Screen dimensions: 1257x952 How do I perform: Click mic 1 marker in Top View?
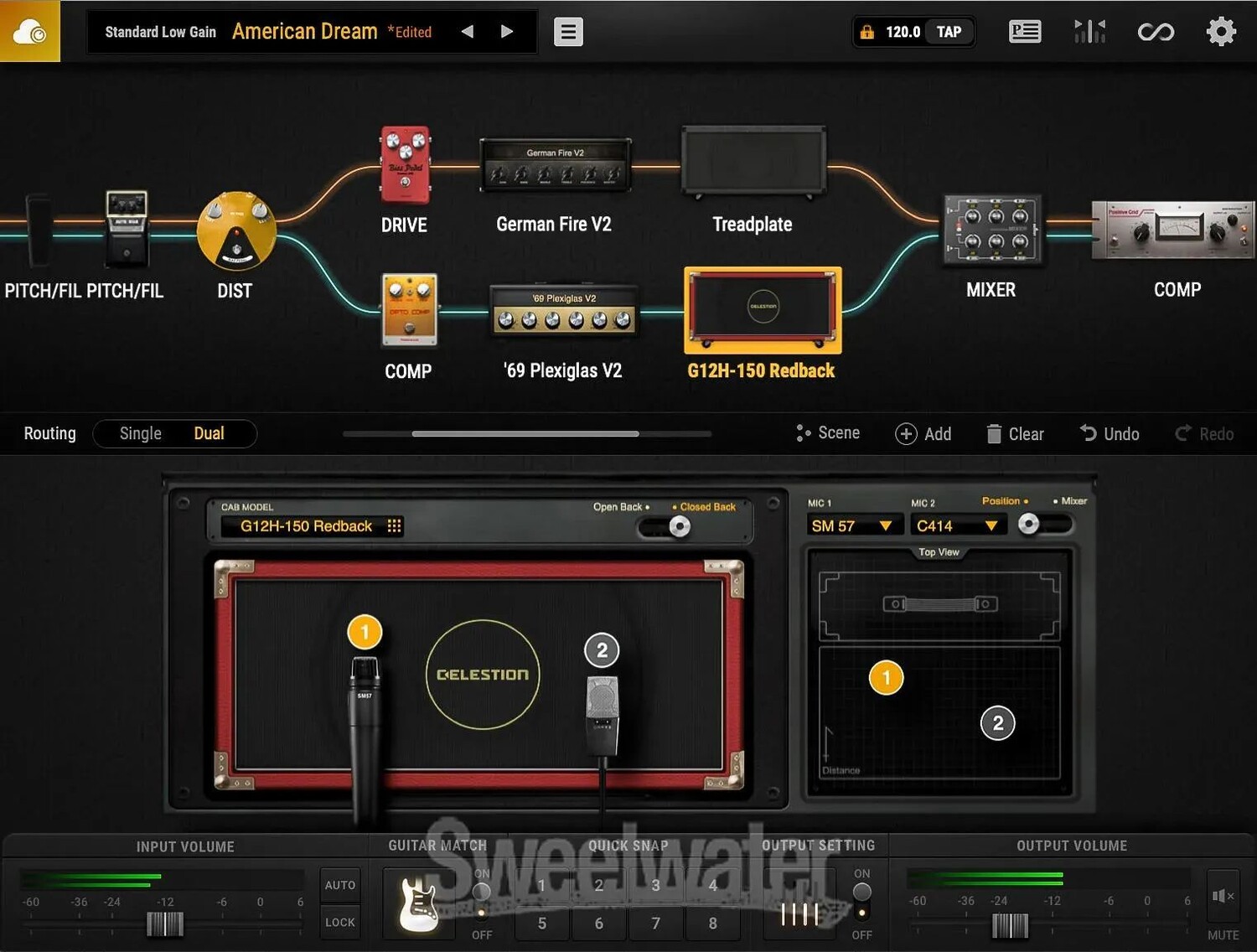[887, 678]
